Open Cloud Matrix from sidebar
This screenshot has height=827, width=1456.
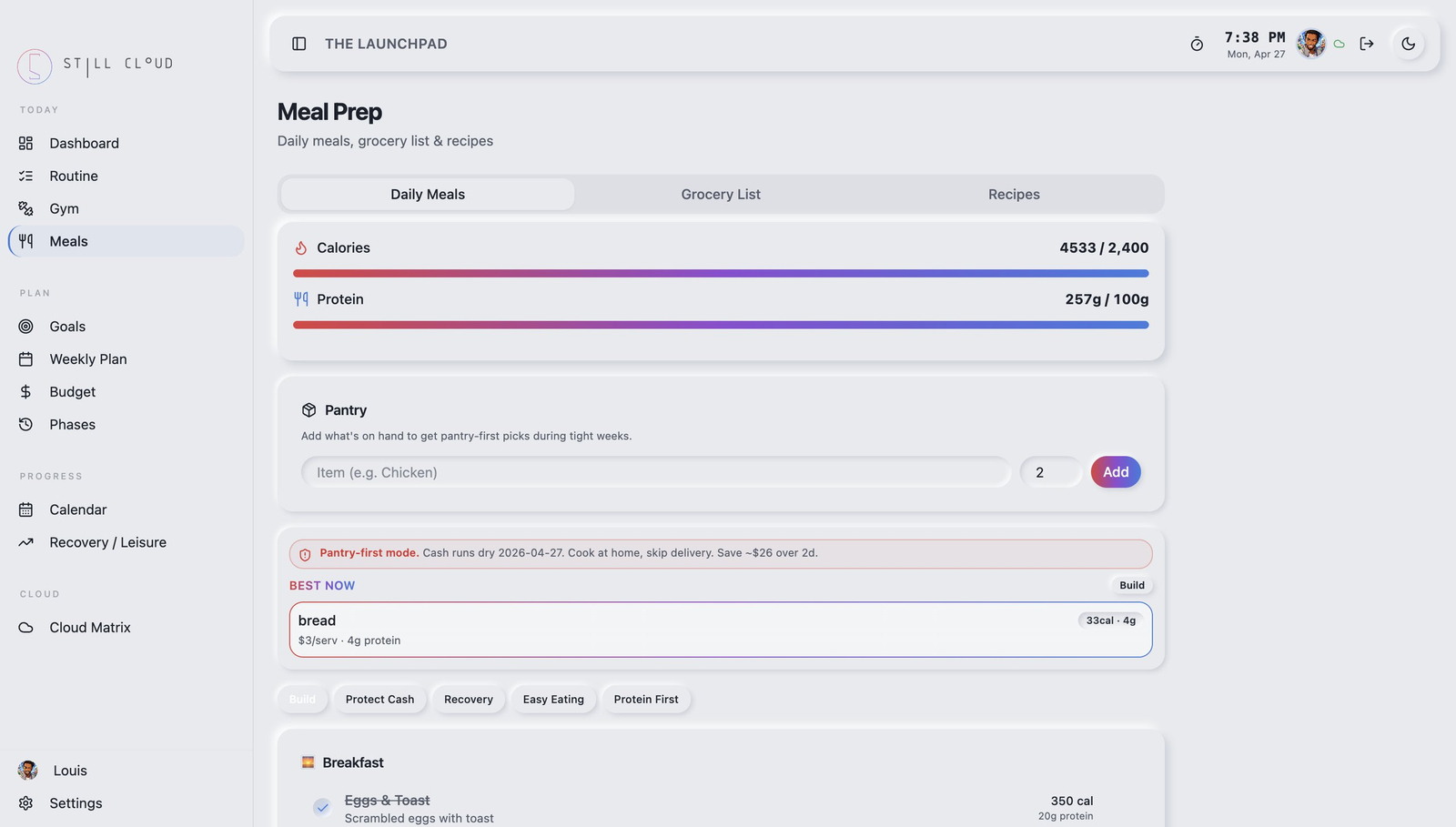[x=89, y=628]
